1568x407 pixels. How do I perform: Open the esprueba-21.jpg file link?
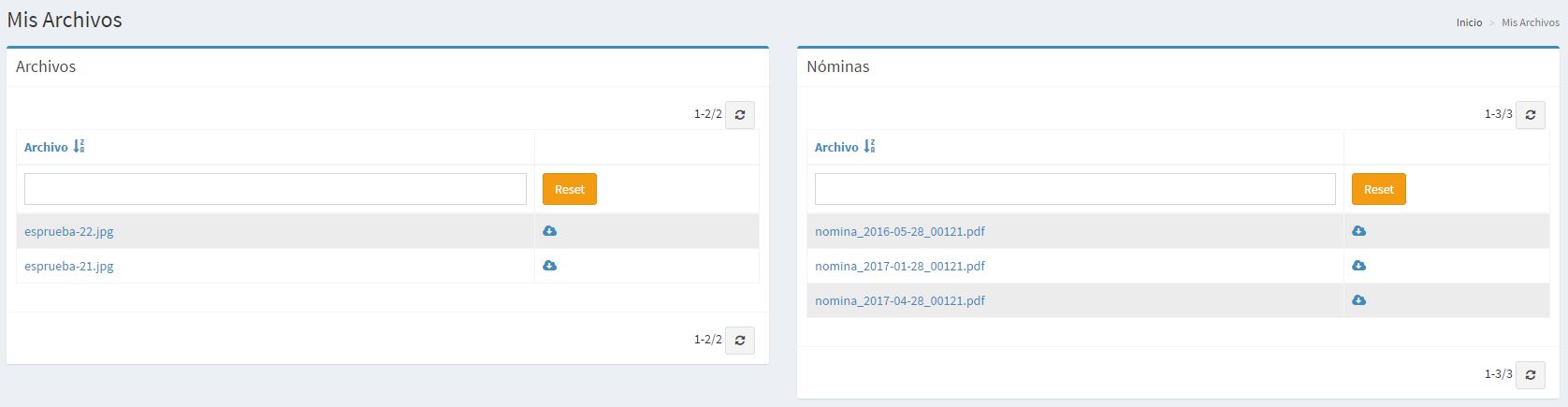[x=69, y=266]
